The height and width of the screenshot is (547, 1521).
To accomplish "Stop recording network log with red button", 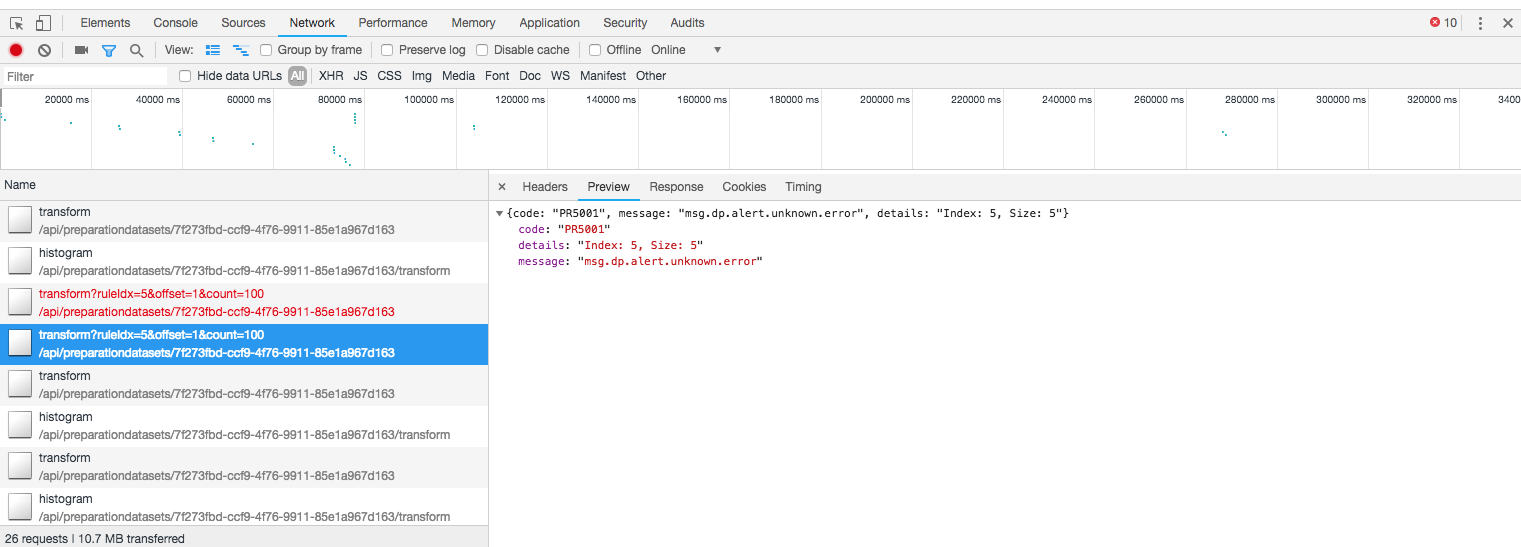I will tap(16, 50).
